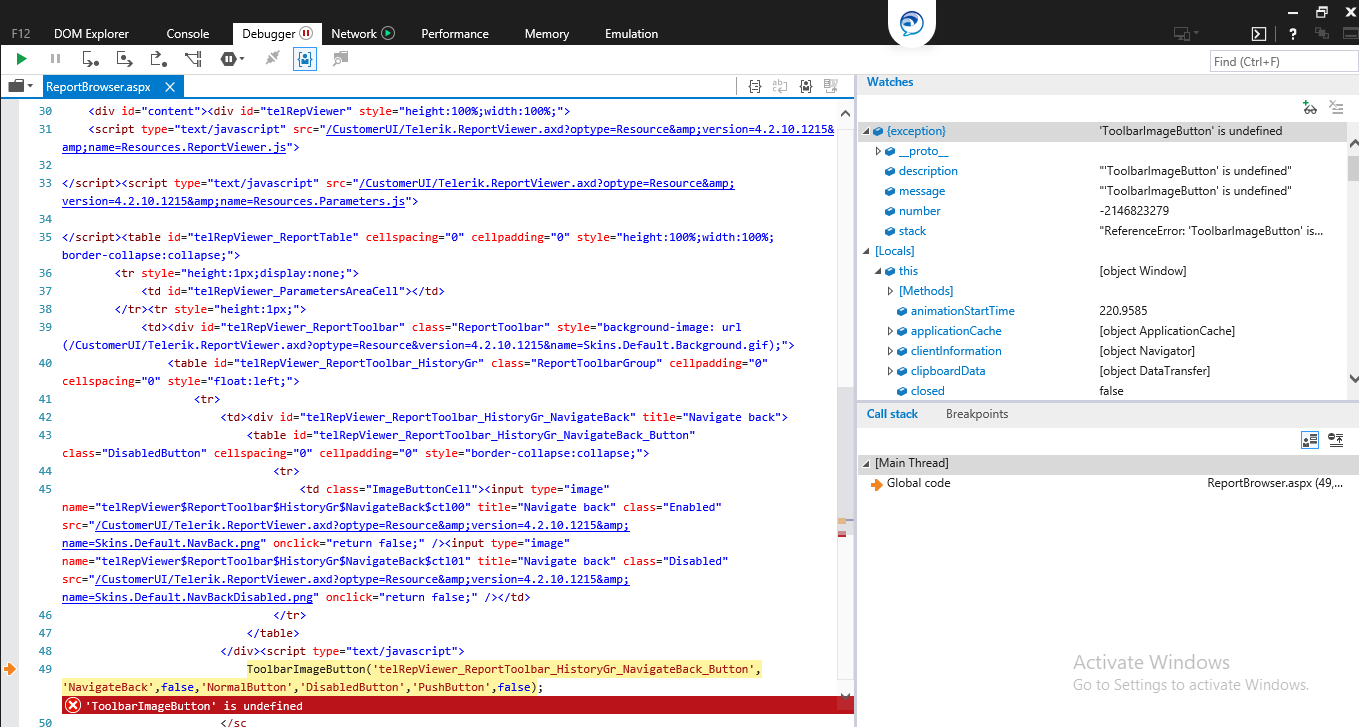Click the Break on new worker icon
Viewport: 1359px width, 727px height.
193,60
